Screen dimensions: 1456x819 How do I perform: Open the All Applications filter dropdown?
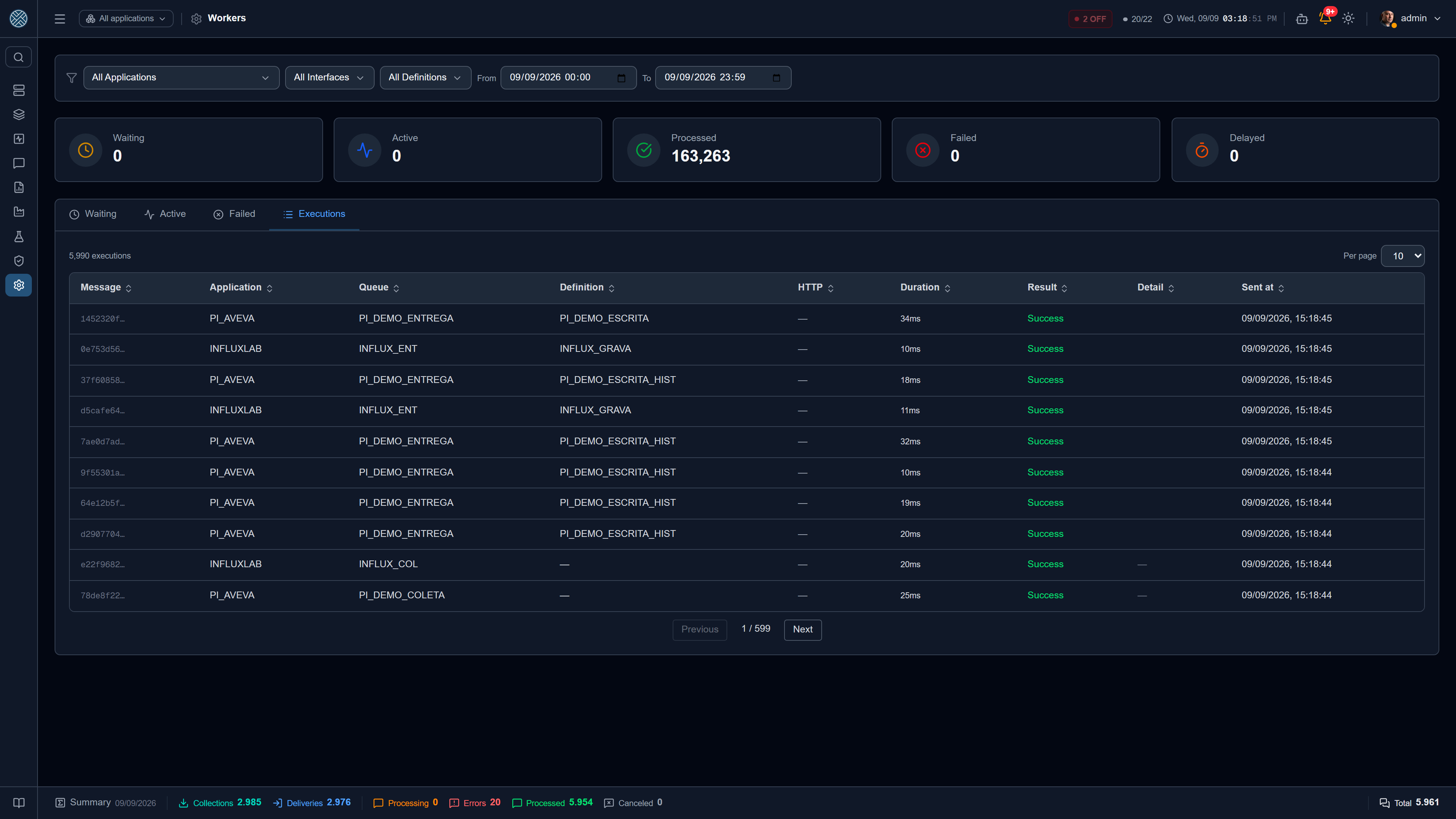coord(181,77)
